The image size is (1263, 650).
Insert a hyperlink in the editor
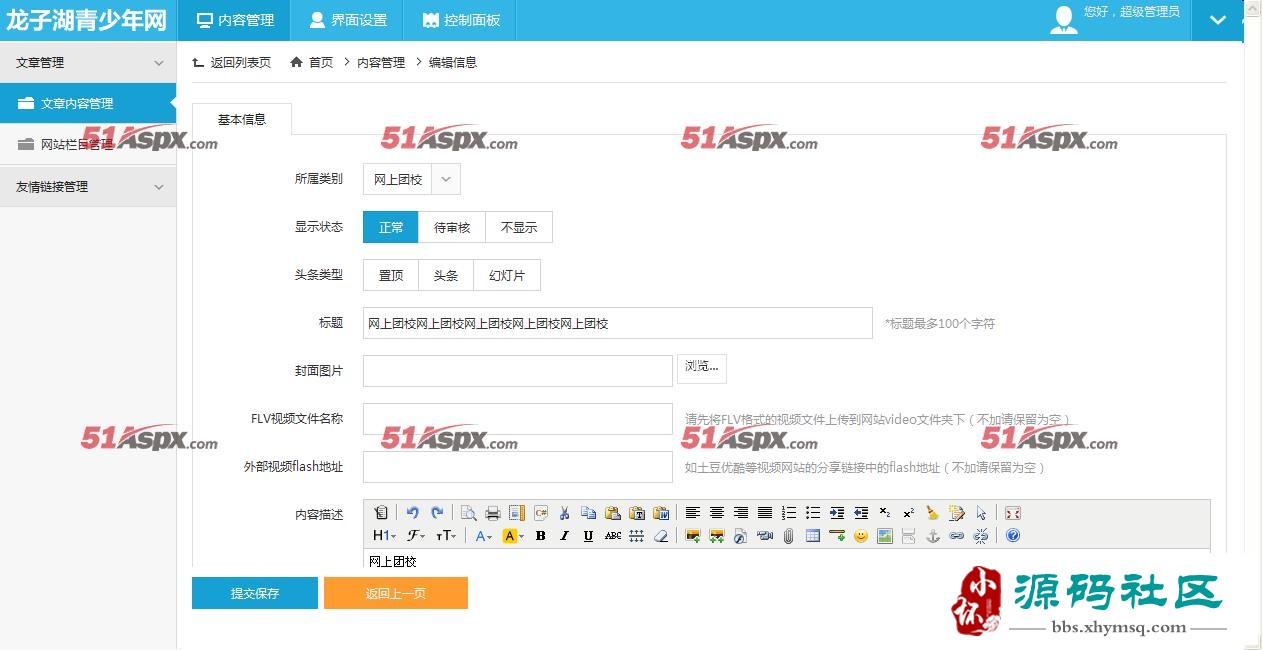tap(957, 536)
